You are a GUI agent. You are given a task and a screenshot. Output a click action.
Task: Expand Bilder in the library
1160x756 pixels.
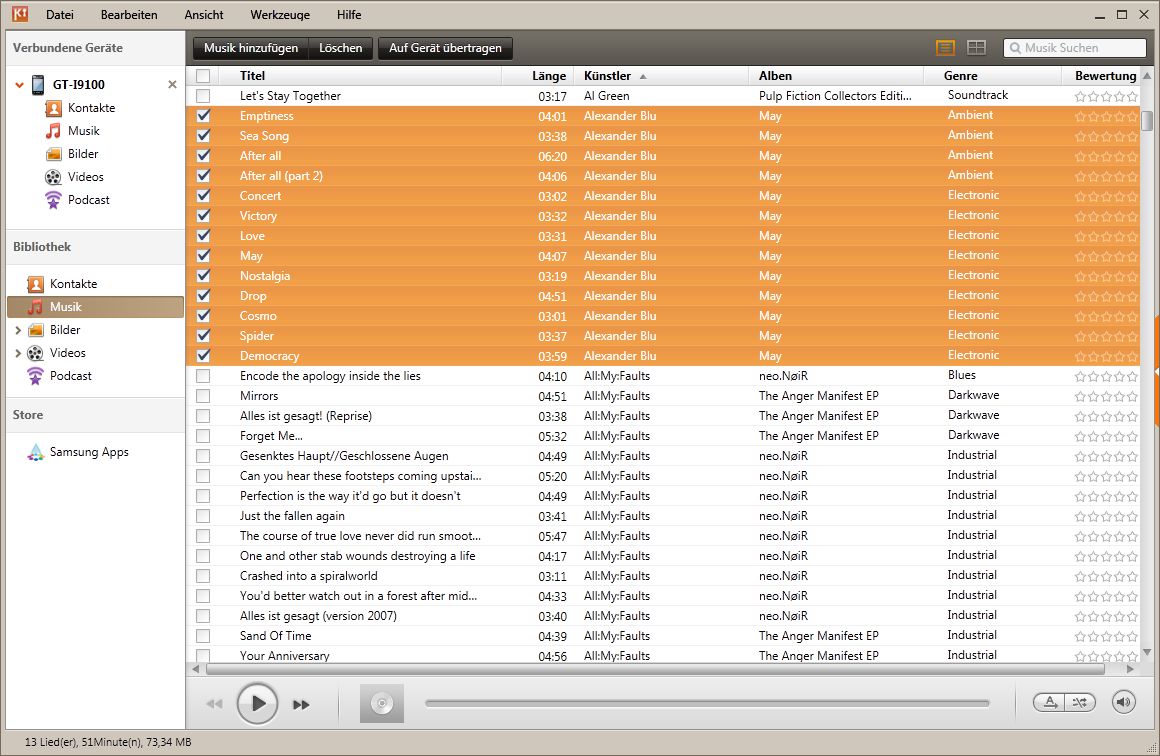pyautogui.click(x=18, y=330)
